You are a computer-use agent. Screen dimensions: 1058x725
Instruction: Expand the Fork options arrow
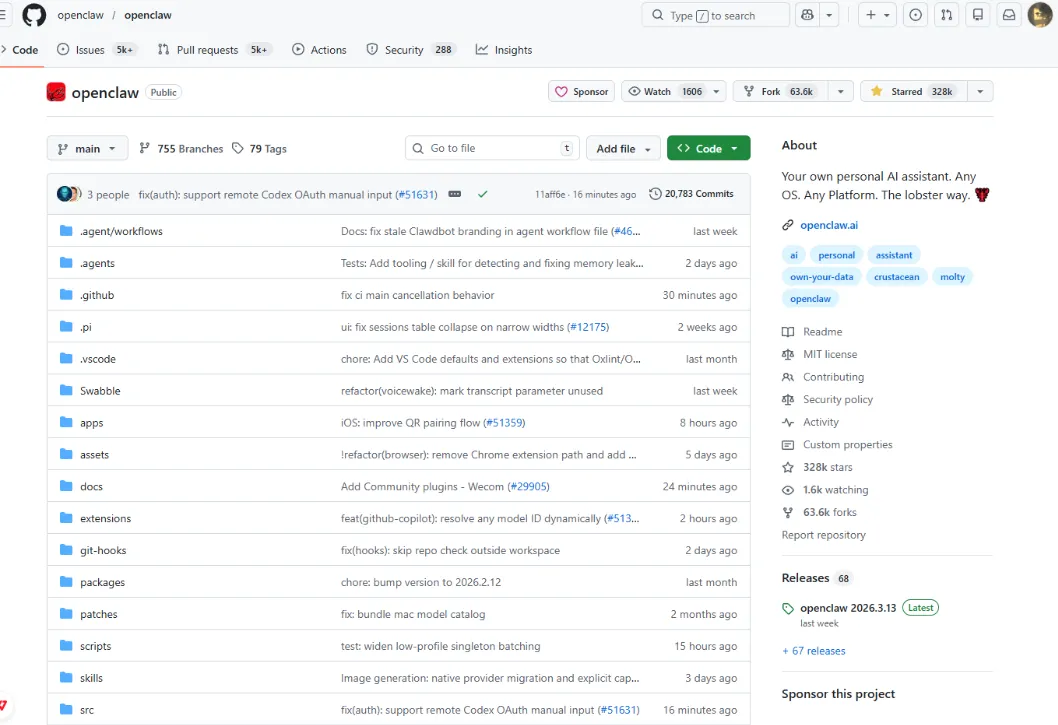click(841, 91)
